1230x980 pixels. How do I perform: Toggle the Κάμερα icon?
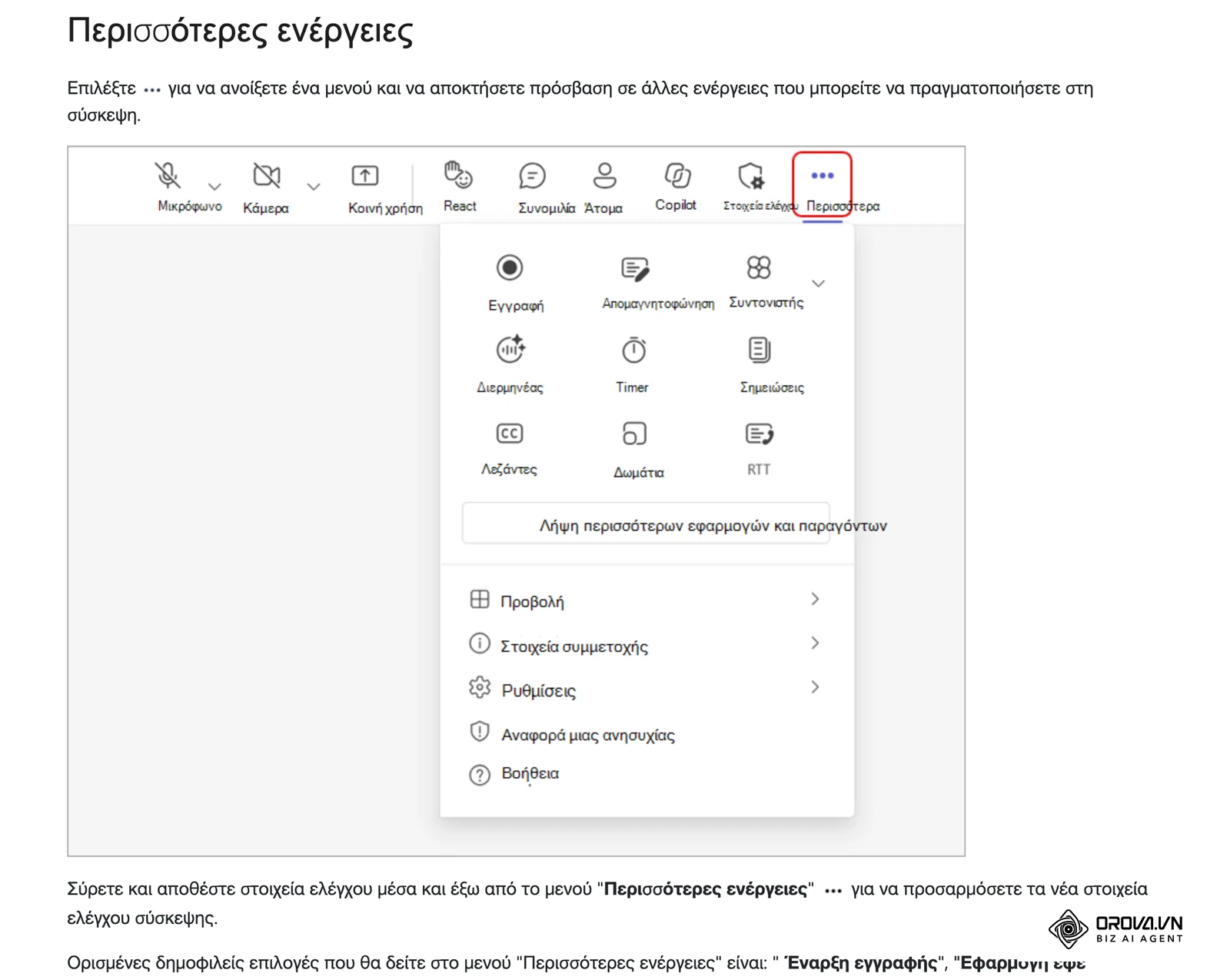click(267, 176)
